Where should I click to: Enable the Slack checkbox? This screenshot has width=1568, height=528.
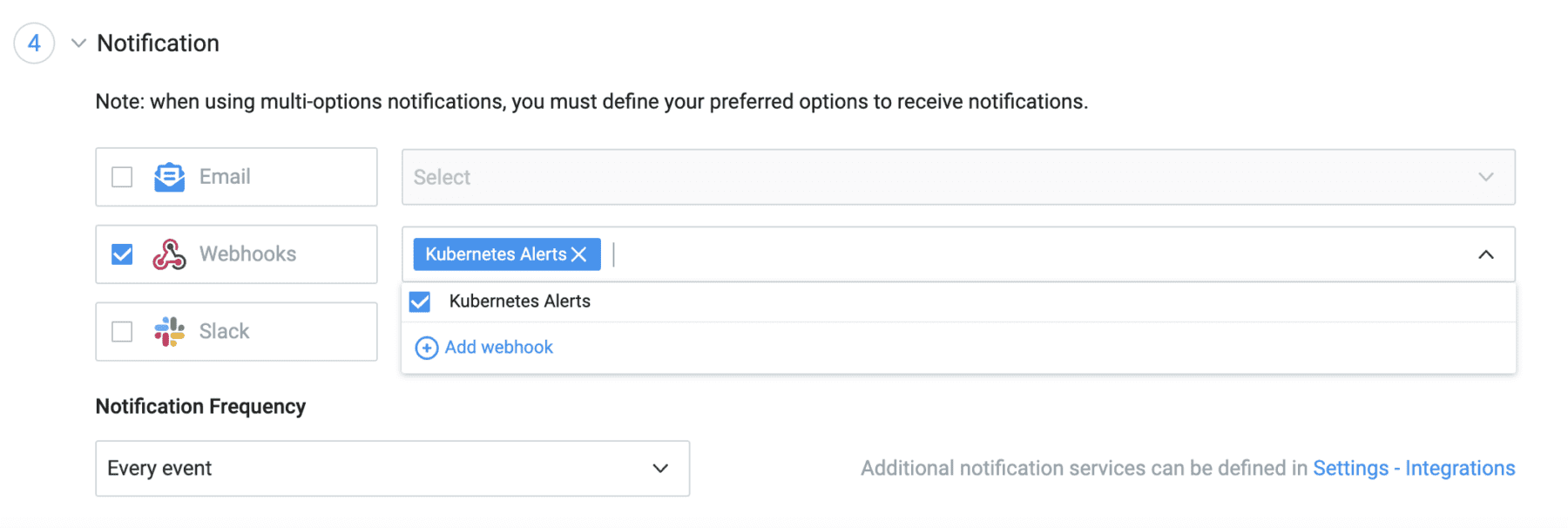(x=121, y=331)
